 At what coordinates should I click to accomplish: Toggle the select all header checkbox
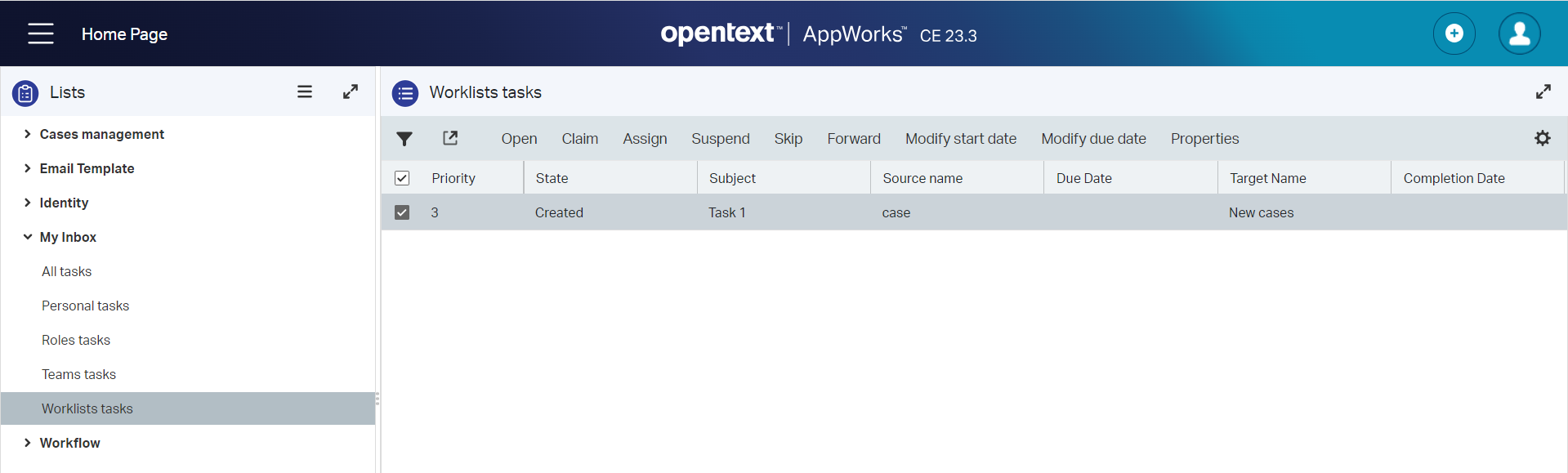click(x=402, y=178)
